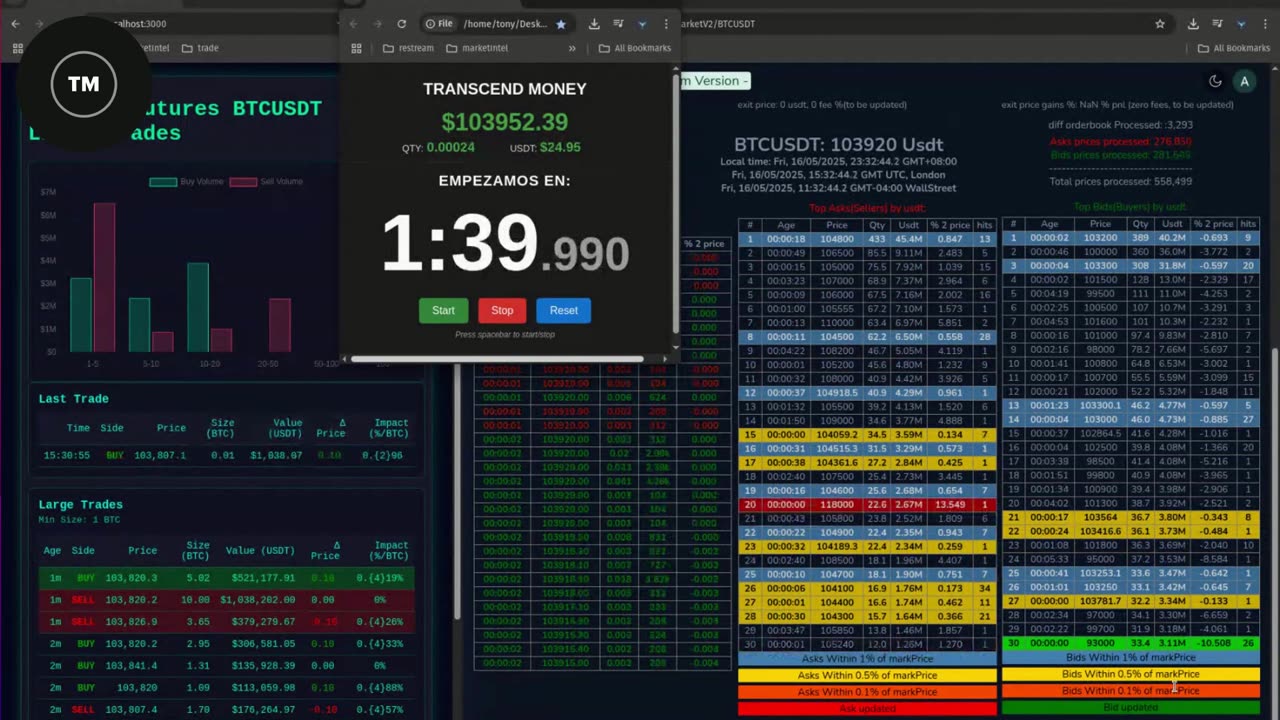Click the $521,177.91 large trade value
This screenshot has height=720, width=1280.
[x=260, y=578]
